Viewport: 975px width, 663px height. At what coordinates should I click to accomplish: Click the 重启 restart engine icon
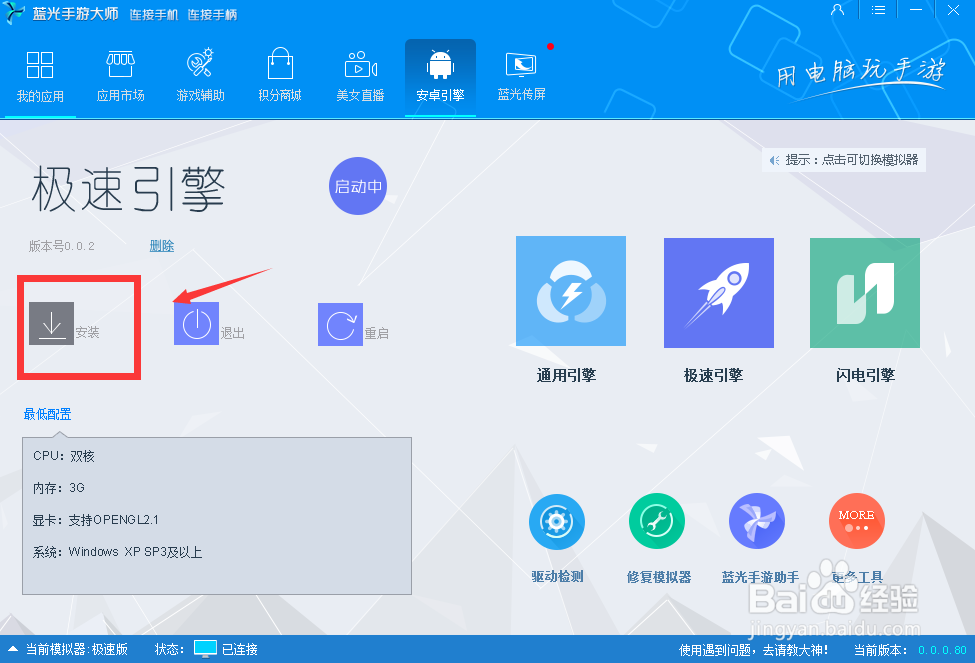(x=340, y=323)
